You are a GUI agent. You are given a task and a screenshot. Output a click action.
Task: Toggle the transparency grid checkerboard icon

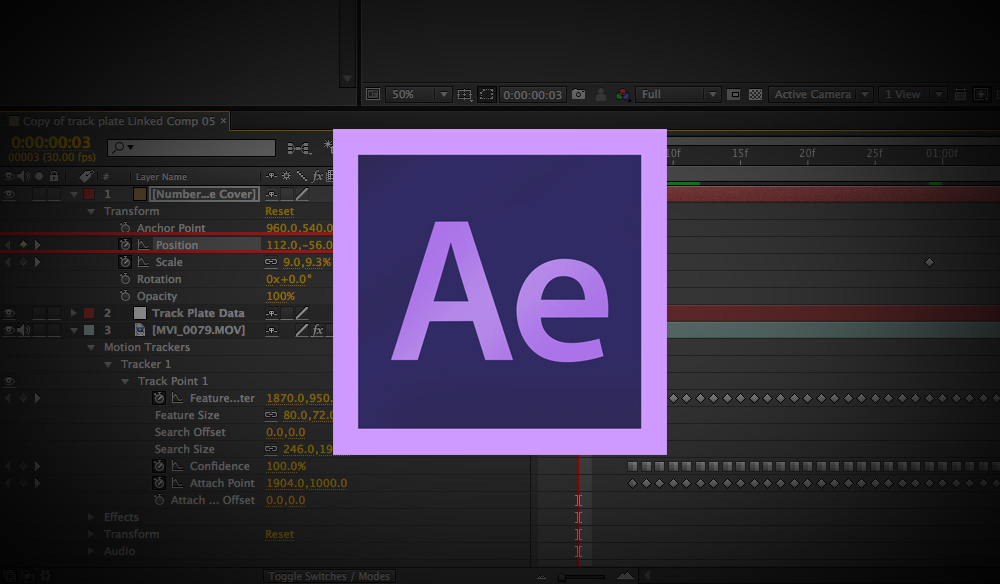755,94
